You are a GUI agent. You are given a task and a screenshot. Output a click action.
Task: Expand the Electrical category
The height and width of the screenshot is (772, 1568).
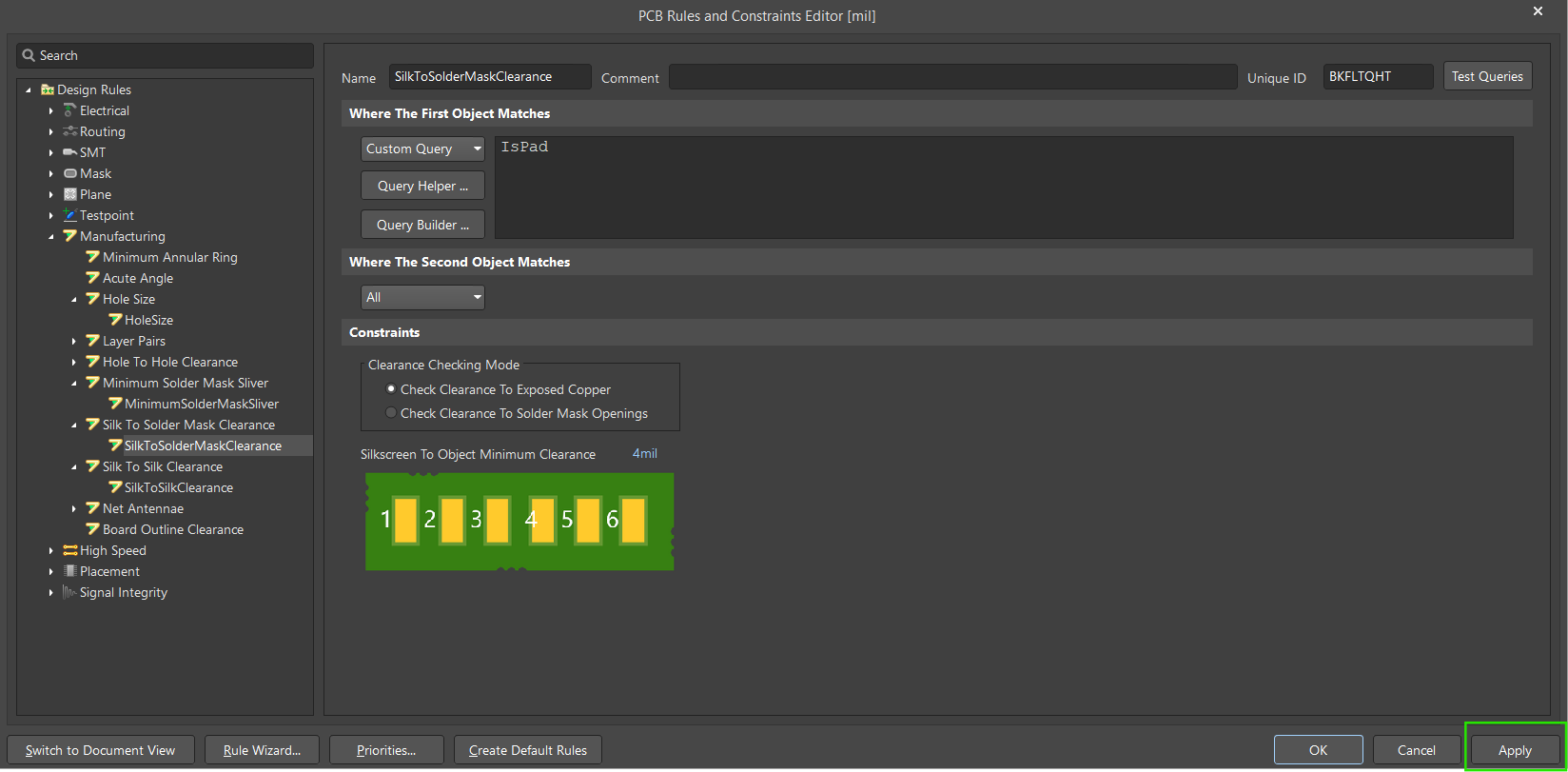[x=51, y=110]
